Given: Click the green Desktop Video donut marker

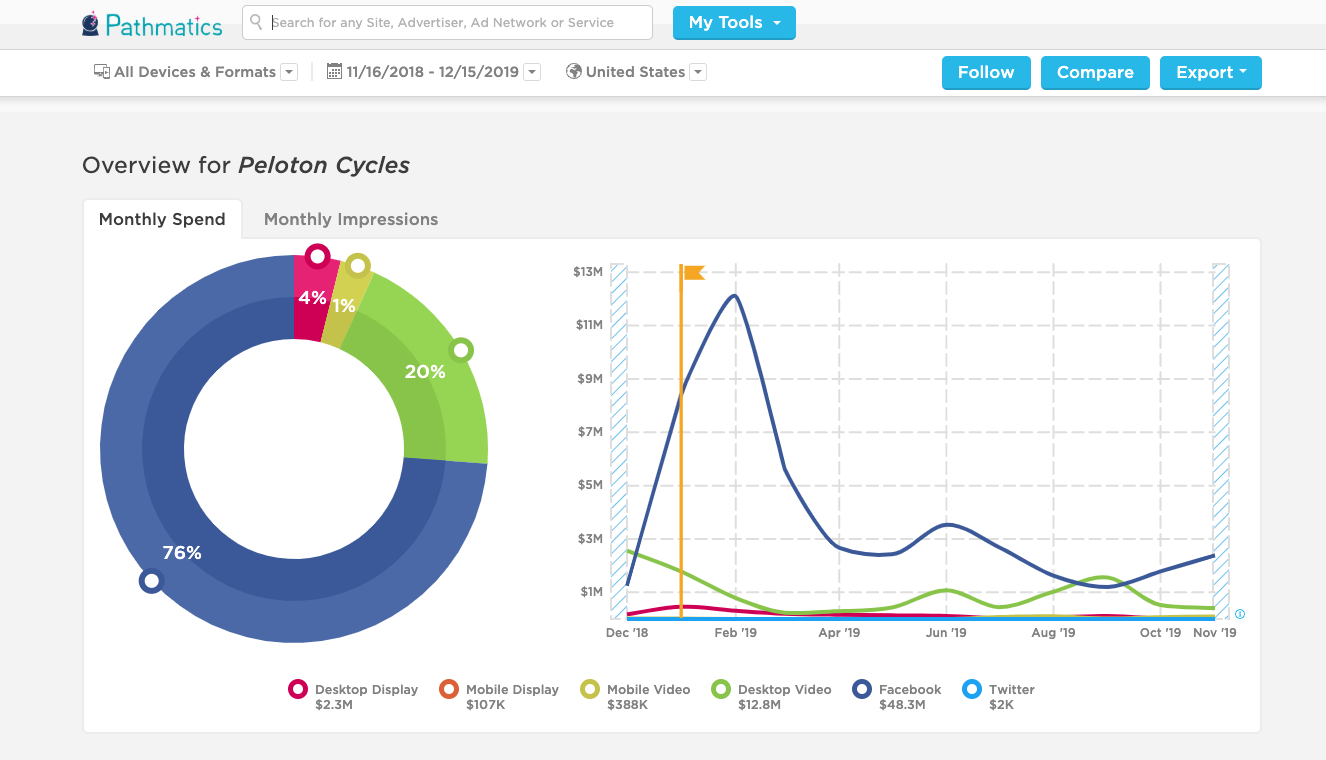Looking at the screenshot, I should click(x=461, y=350).
